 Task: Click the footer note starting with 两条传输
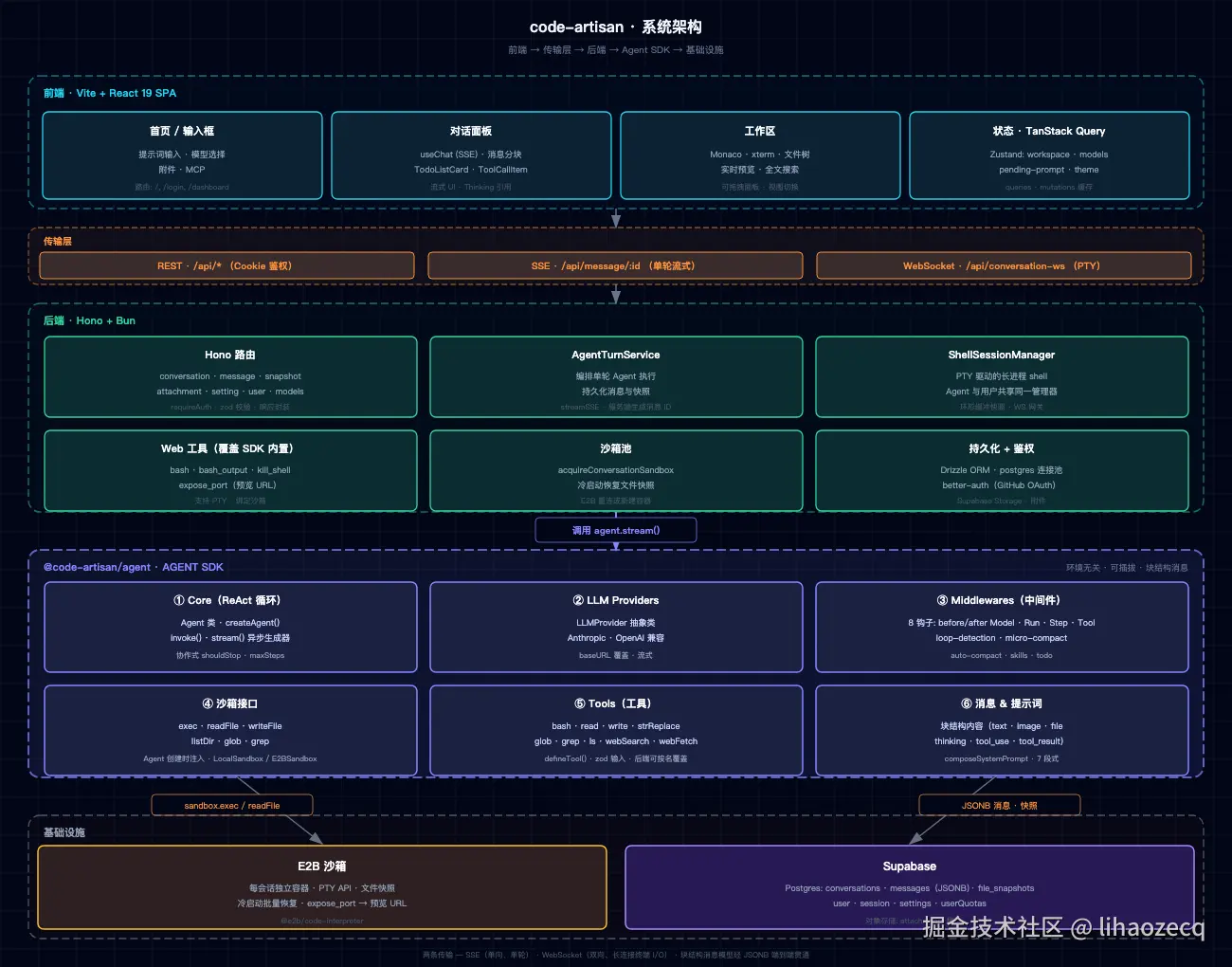tap(616, 955)
